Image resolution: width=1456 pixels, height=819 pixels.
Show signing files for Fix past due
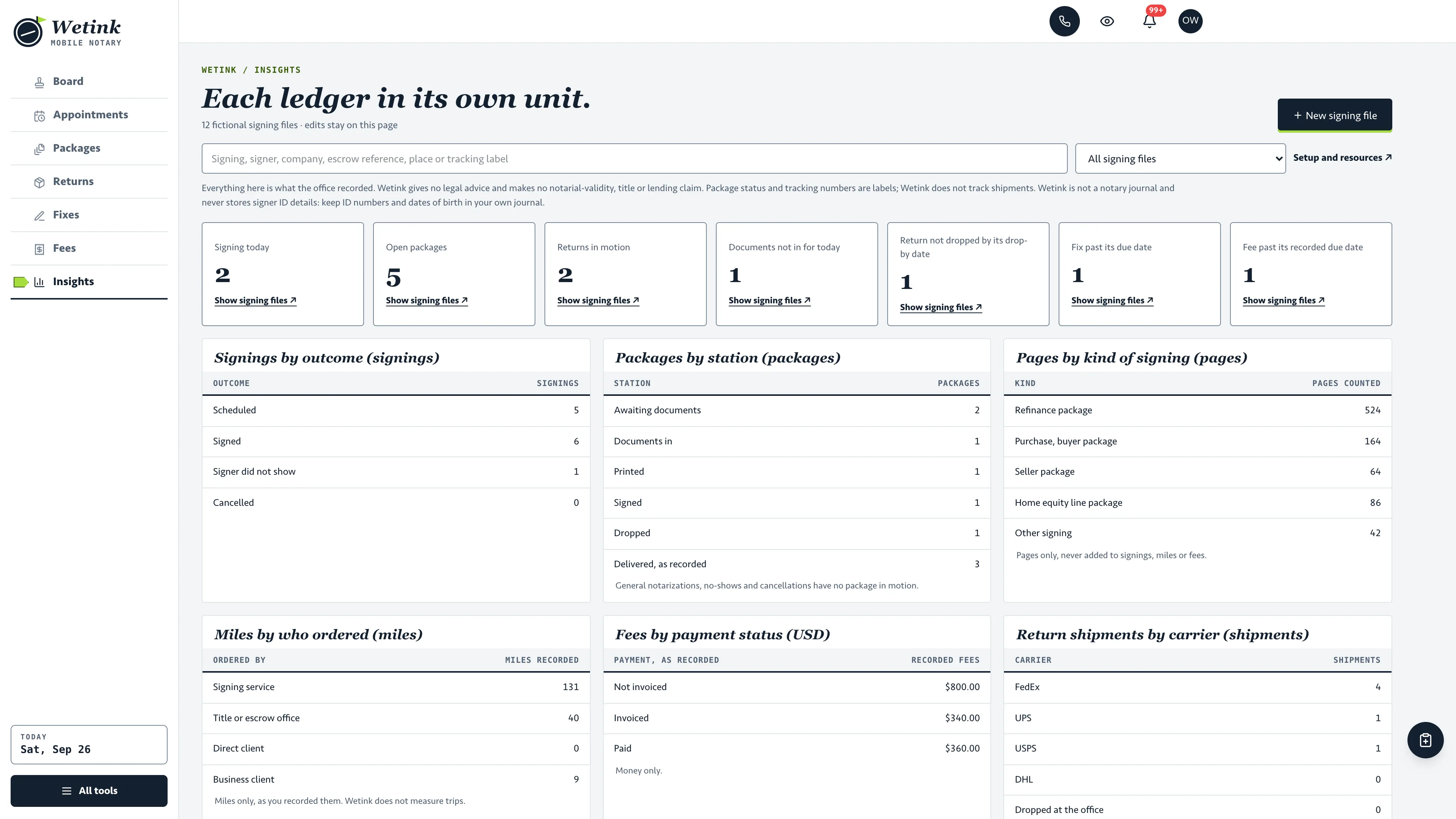1112,300
